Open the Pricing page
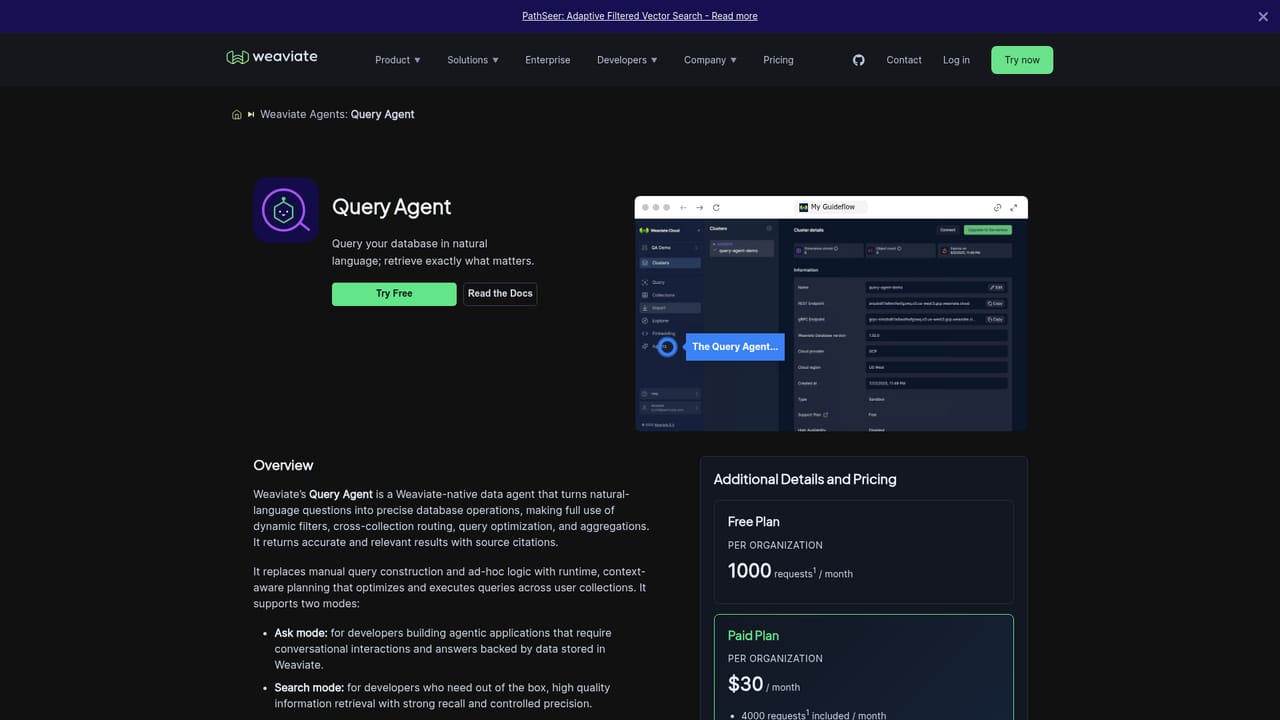The height and width of the screenshot is (720, 1280). (x=778, y=60)
